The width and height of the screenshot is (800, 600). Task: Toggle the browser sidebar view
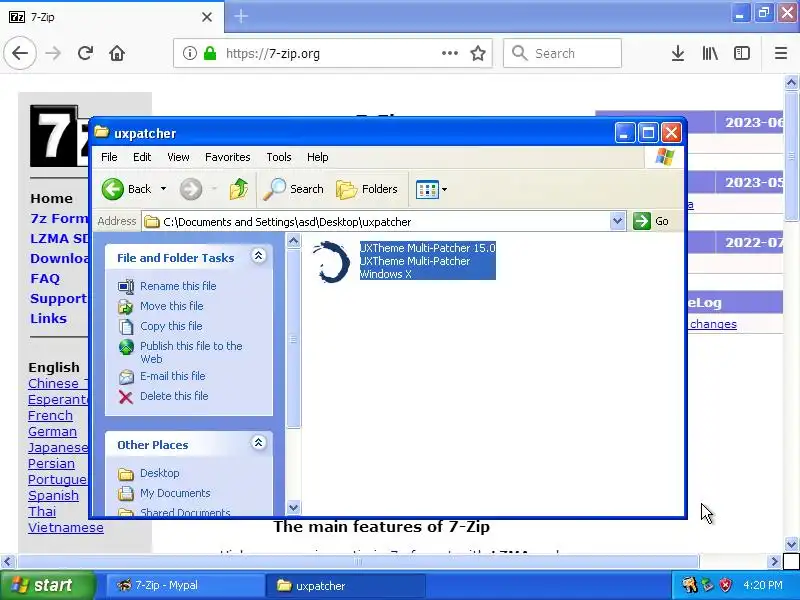742,53
